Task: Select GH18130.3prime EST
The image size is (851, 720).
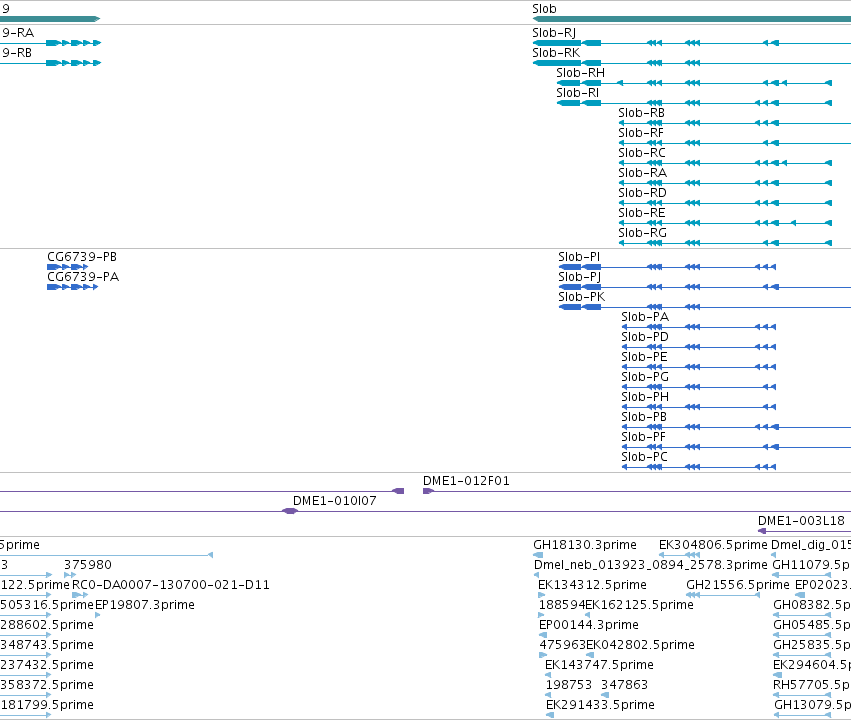Action: 585,545
